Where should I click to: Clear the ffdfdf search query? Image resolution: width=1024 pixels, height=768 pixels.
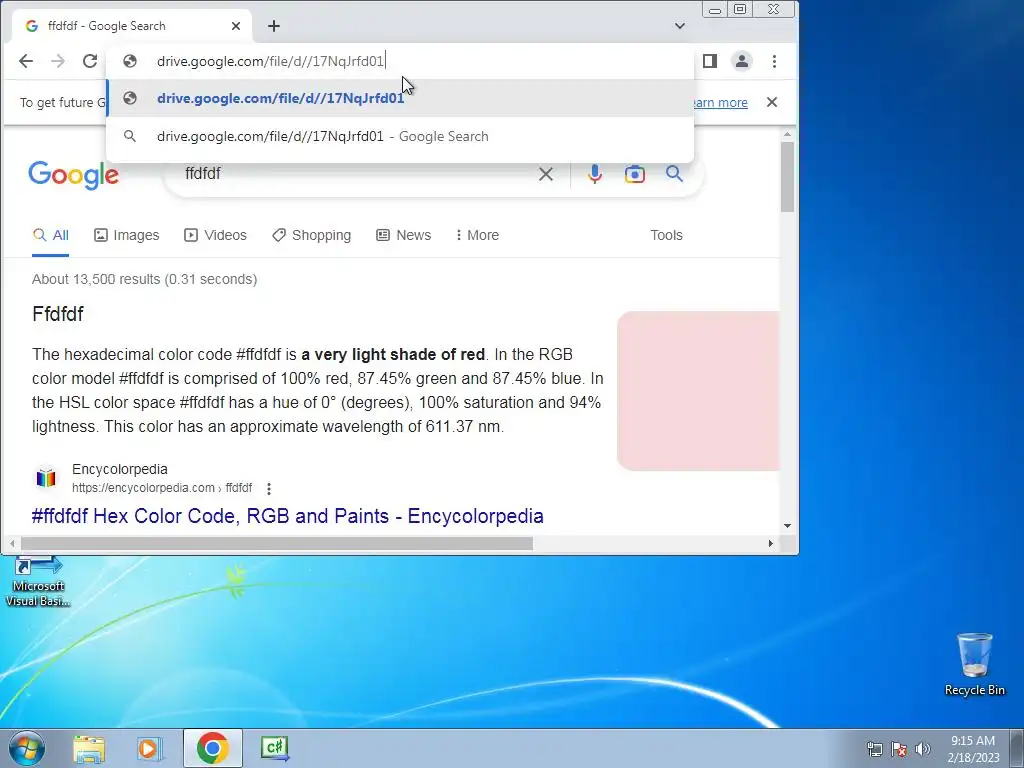point(545,174)
